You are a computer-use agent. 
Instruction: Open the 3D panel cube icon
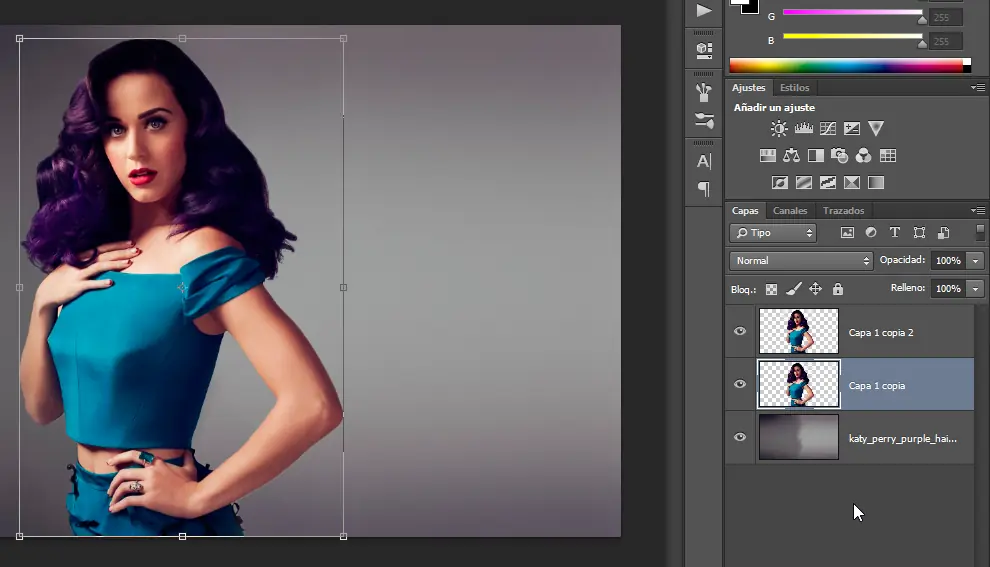click(x=704, y=50)
